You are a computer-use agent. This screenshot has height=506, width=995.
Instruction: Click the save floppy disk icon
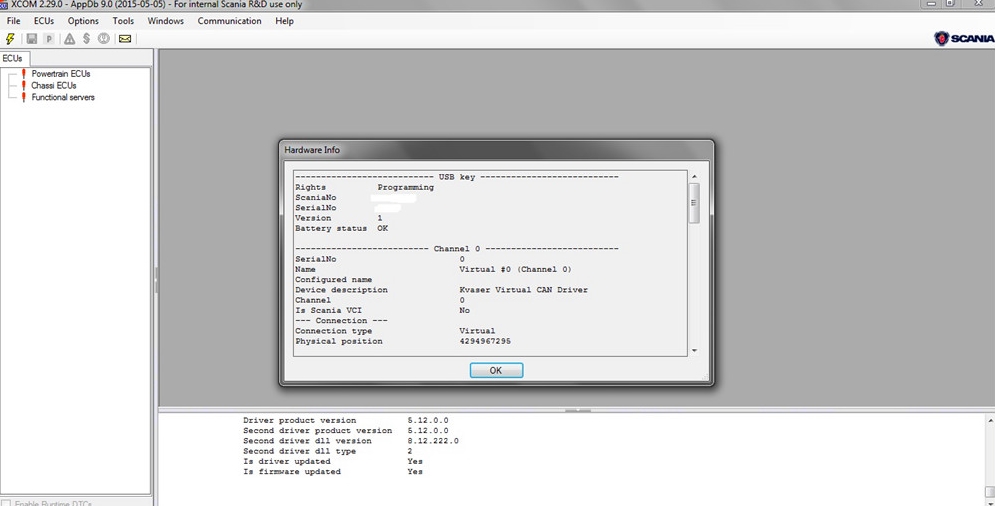[x=32, y=39]
